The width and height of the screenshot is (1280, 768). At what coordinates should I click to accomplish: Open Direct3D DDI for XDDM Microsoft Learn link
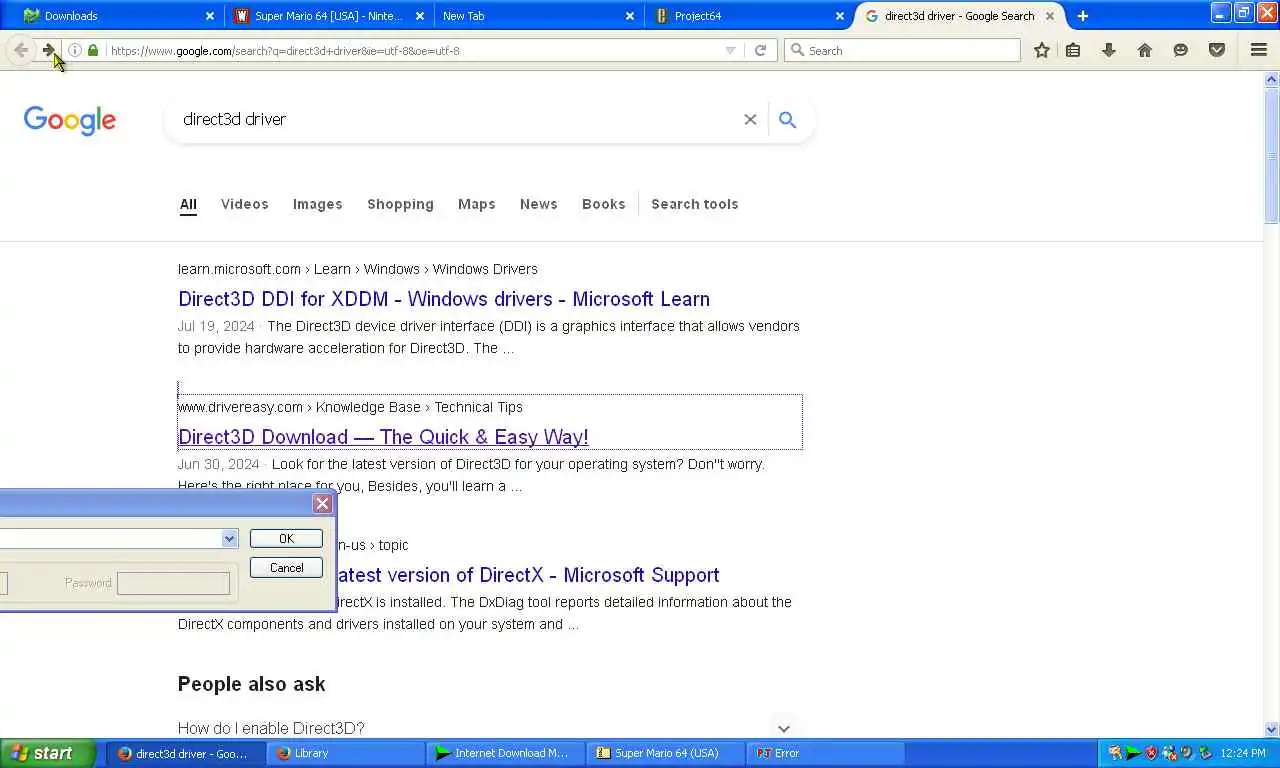(444, 299)
